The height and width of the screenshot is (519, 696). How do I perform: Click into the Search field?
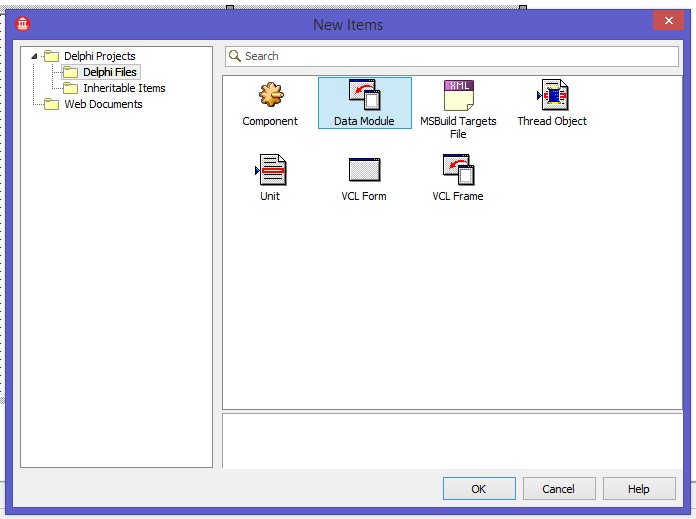point(452,56)
